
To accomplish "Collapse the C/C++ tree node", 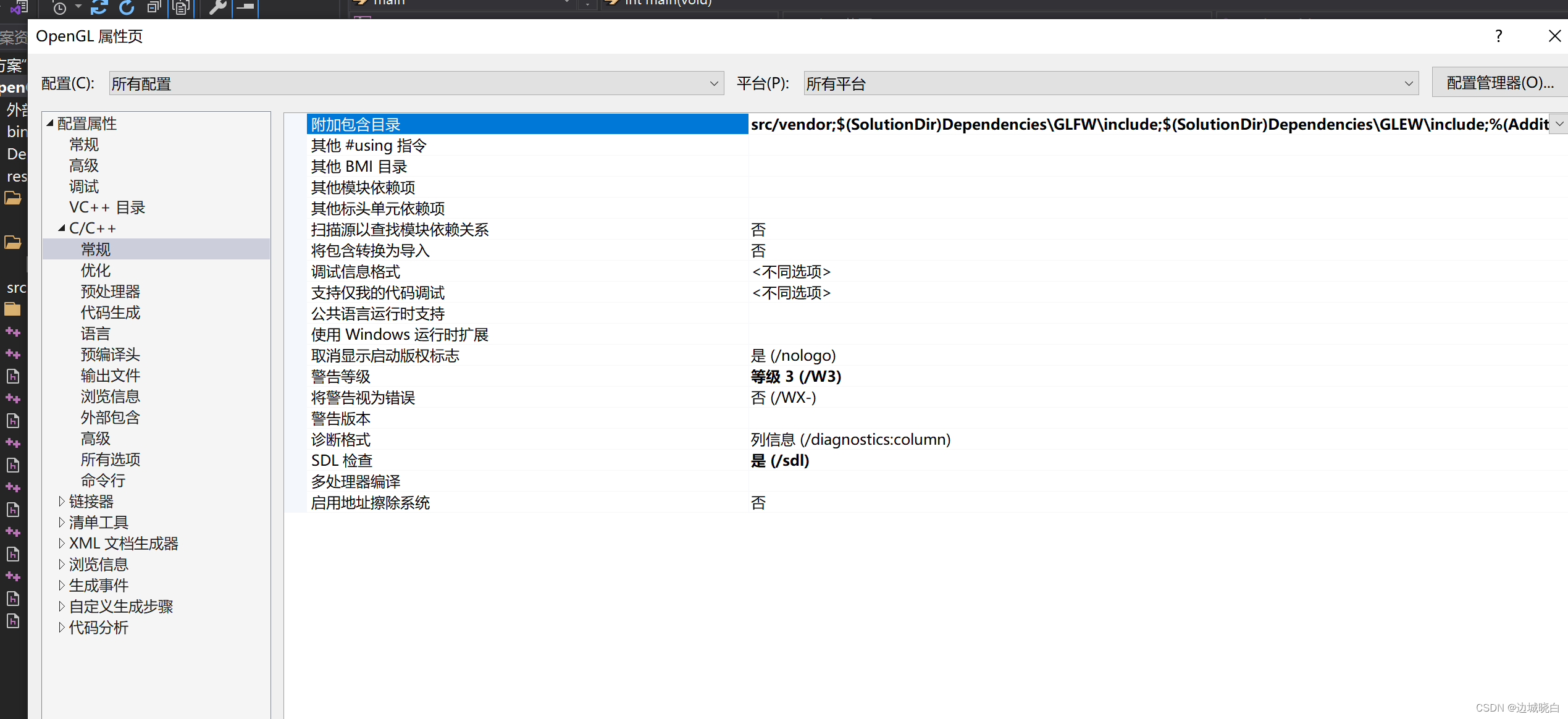I will tap(61, 228).
